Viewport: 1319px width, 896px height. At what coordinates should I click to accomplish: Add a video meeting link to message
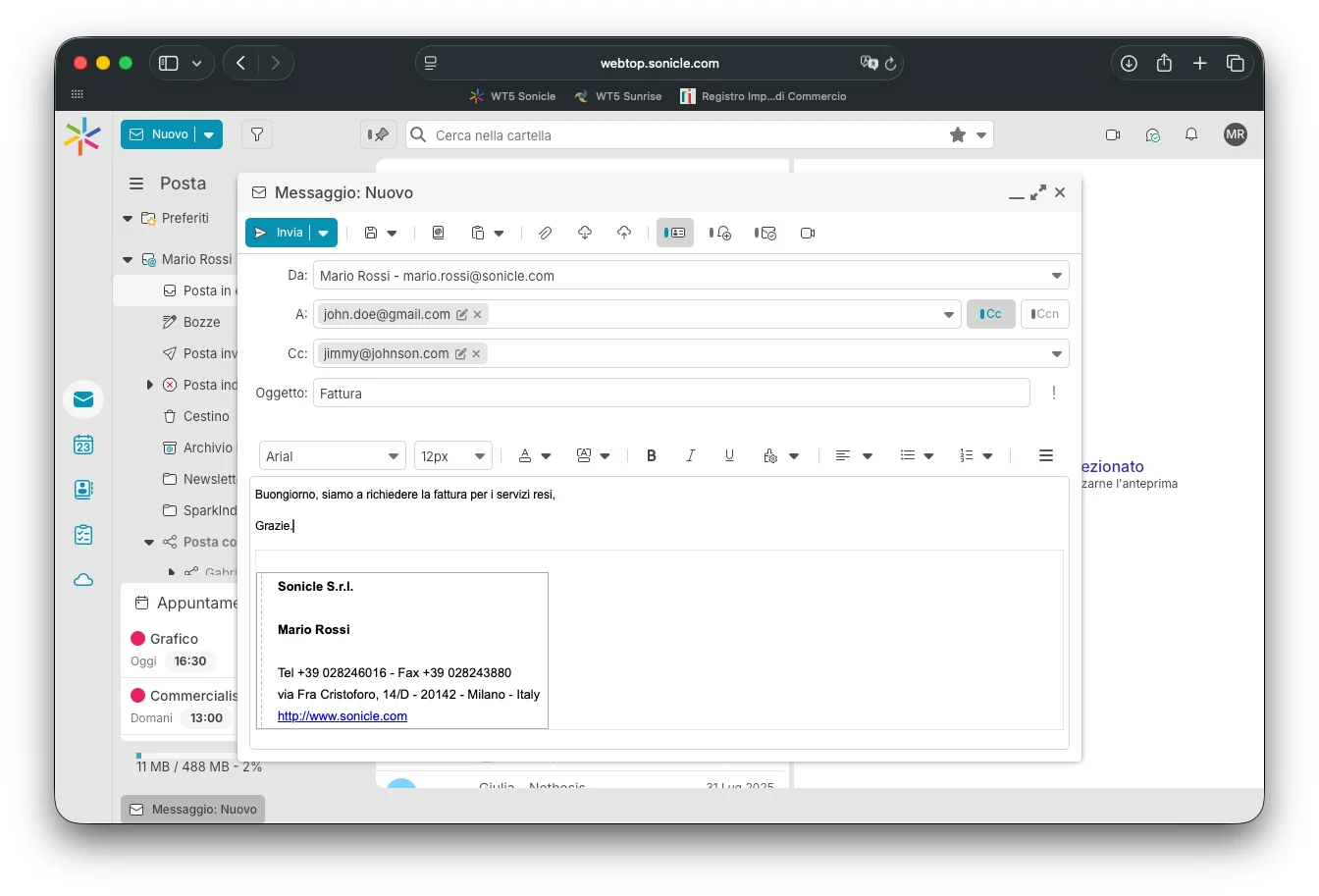tap(808, 233)
